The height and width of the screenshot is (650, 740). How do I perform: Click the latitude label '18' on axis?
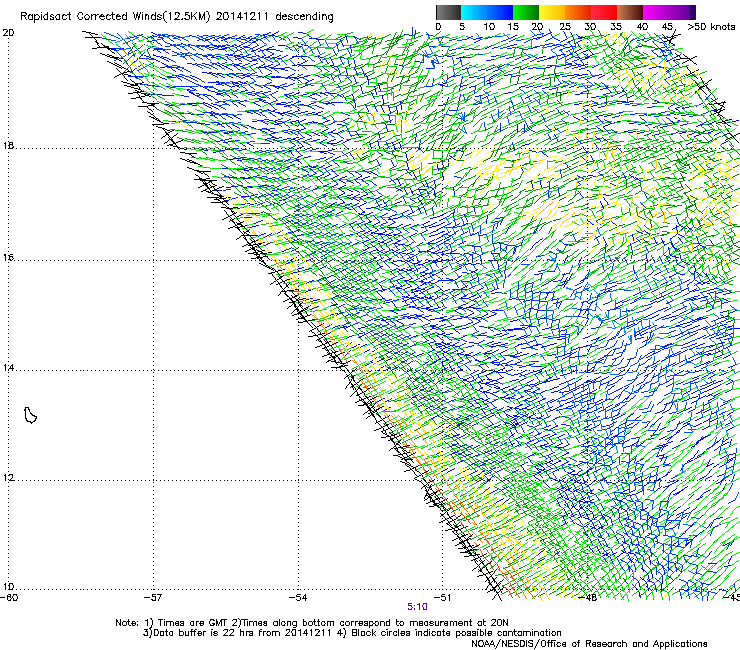click(x=8, y=146)
